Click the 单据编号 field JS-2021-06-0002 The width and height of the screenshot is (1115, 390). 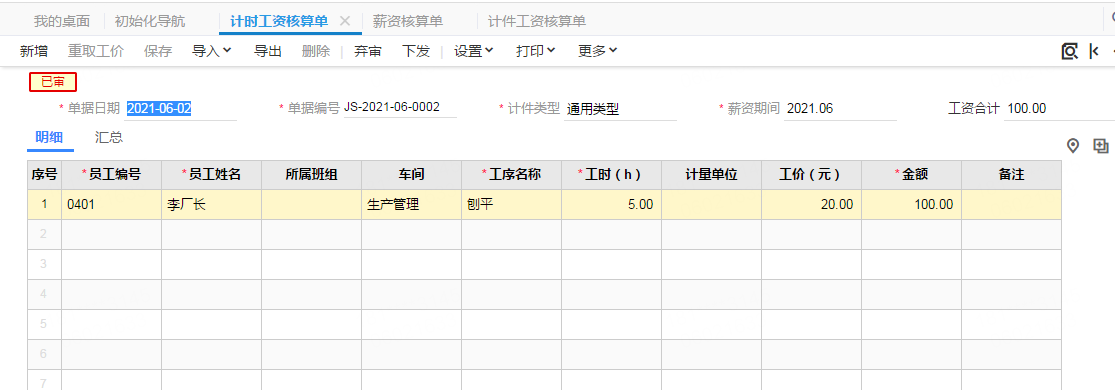click(x=400, y=108)
